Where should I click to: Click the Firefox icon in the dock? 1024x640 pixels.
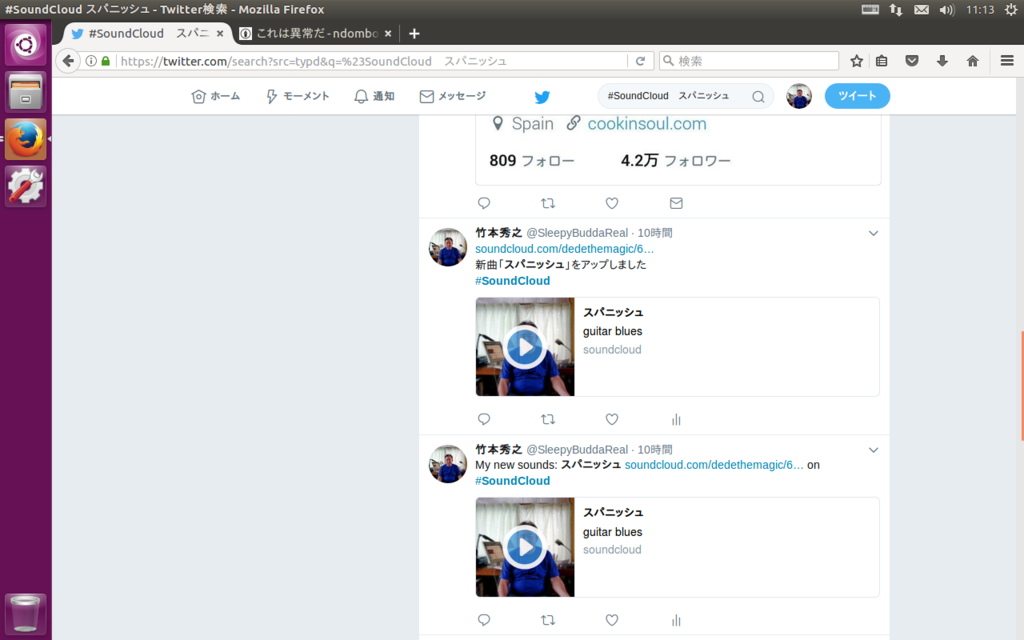(x=25, y=139)
